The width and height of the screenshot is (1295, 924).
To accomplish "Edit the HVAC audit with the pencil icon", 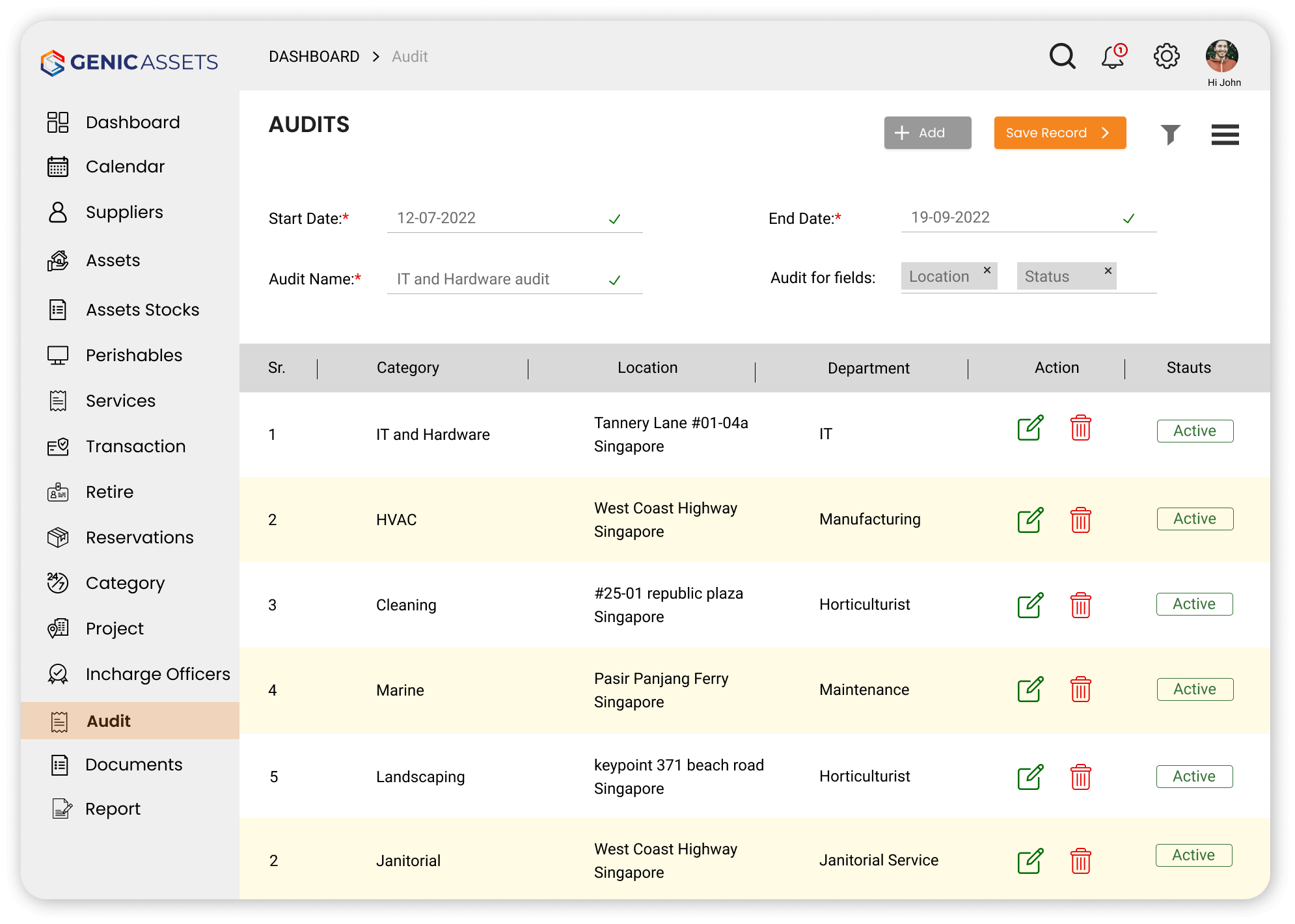I will pos(1030,520).
